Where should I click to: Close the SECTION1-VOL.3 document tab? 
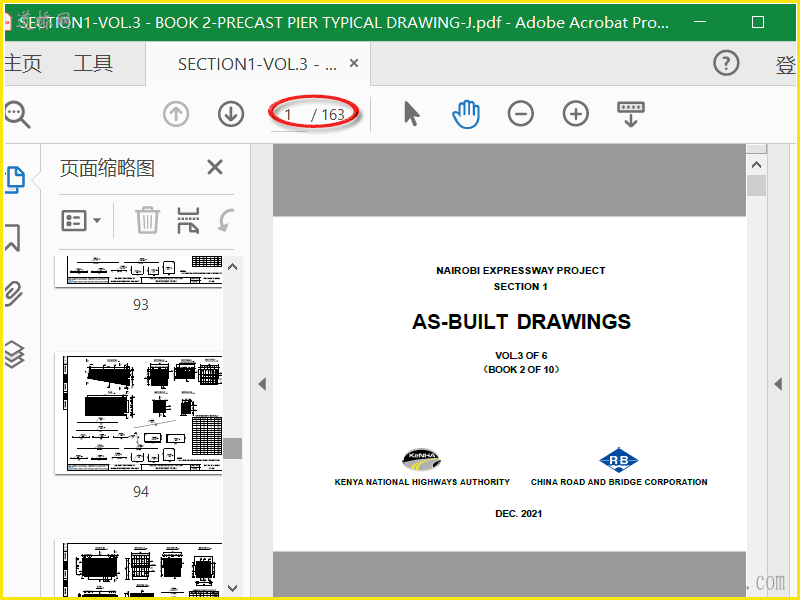[354, 63]
